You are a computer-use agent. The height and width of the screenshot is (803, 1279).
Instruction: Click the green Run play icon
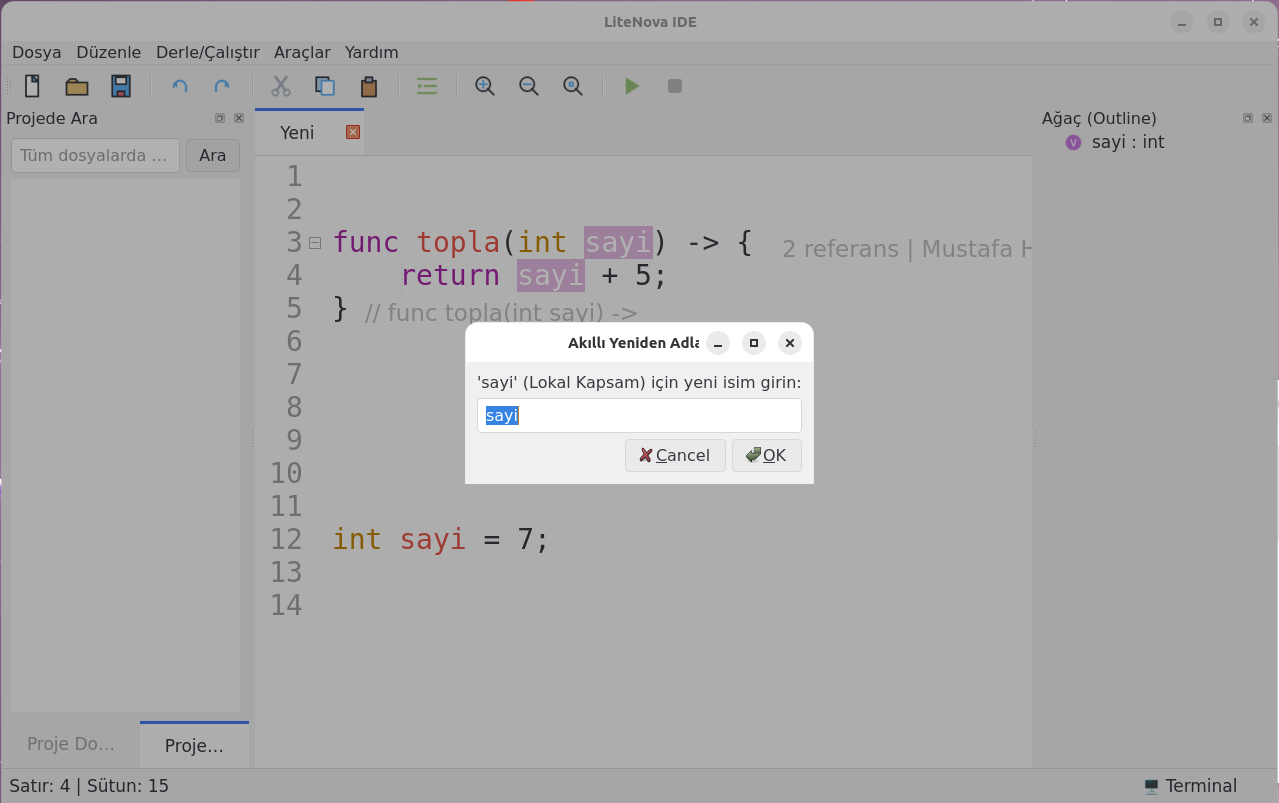[x=631, y=86]
